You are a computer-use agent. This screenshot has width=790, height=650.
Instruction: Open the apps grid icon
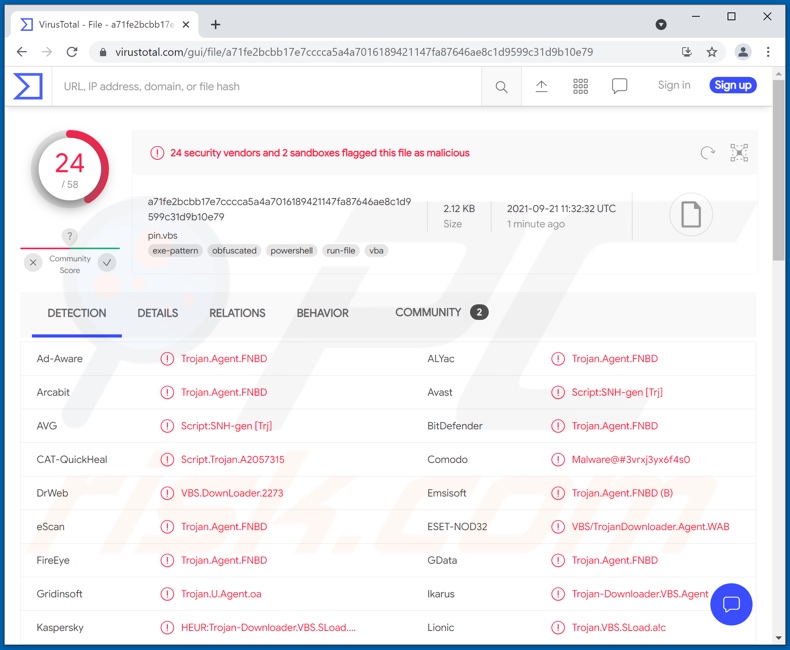coord(580,86)
